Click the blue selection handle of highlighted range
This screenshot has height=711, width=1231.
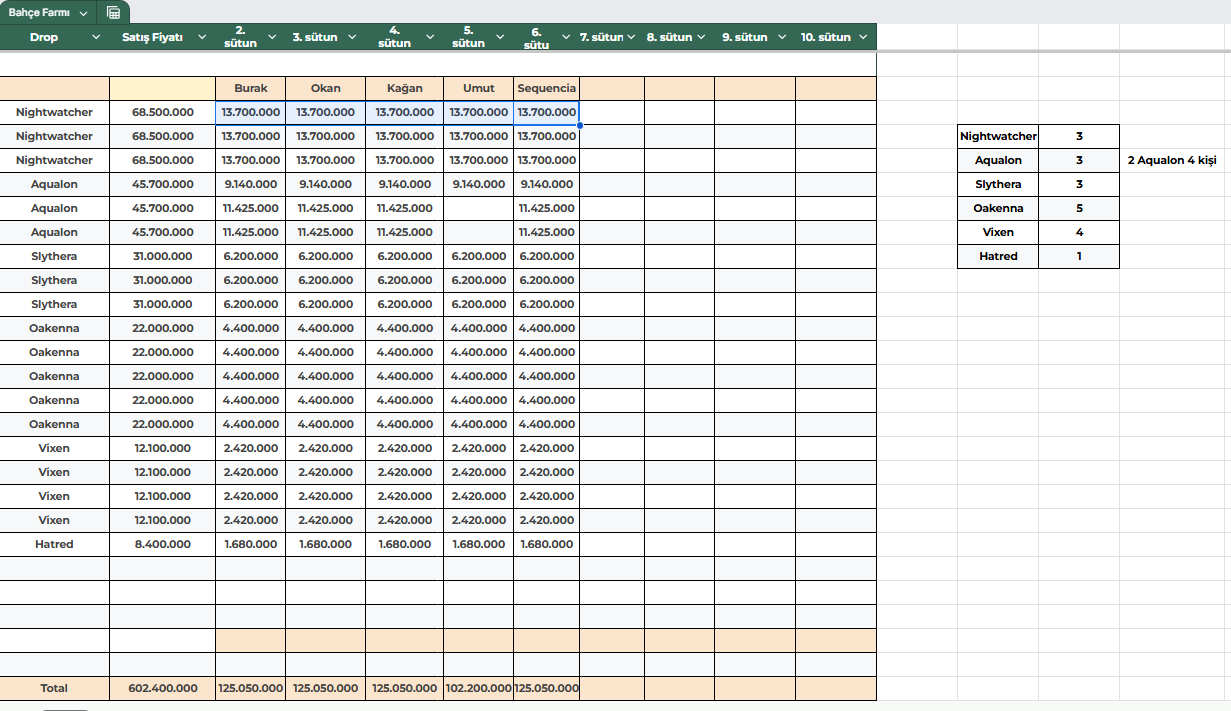coord(580,125)
